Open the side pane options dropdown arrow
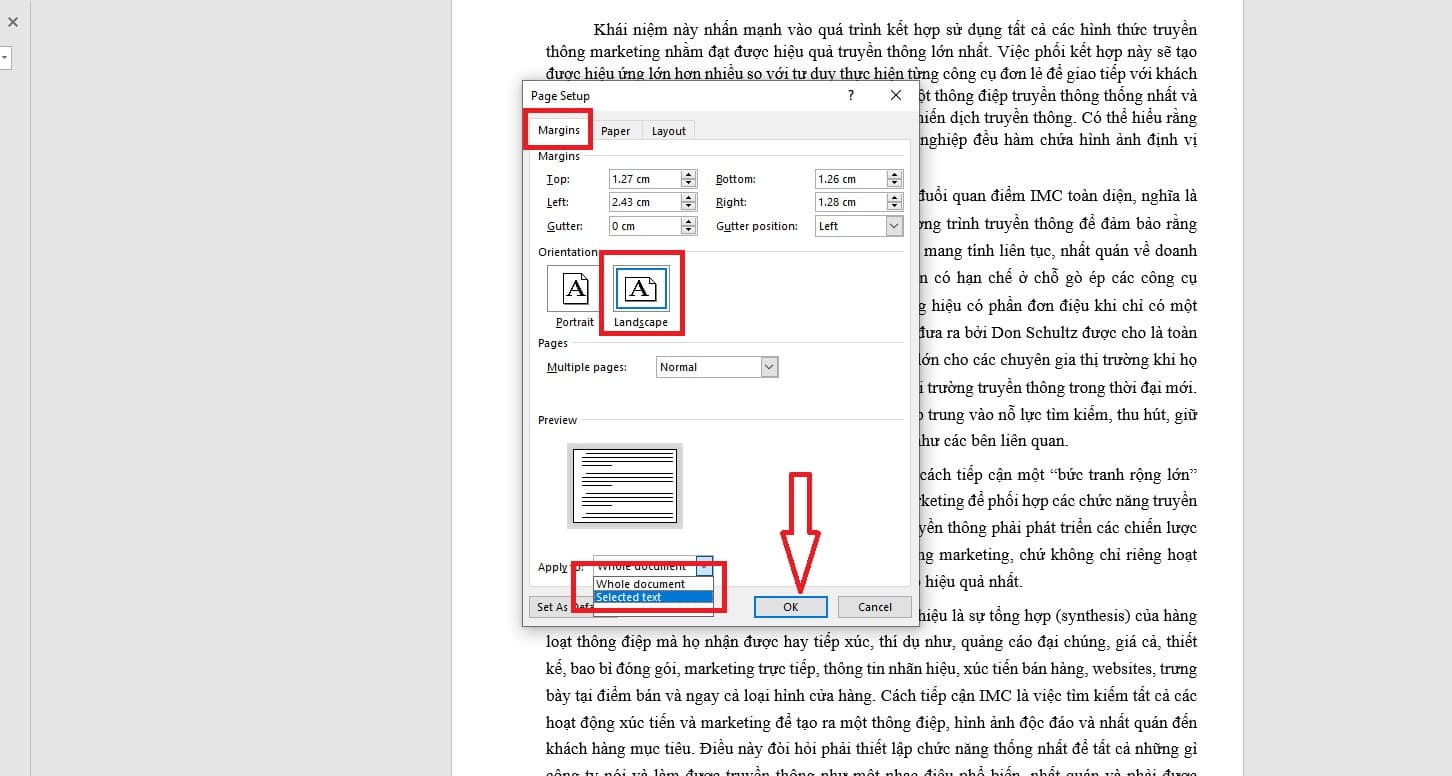This screenshot has width=1452, height=776. click(4, 58)
